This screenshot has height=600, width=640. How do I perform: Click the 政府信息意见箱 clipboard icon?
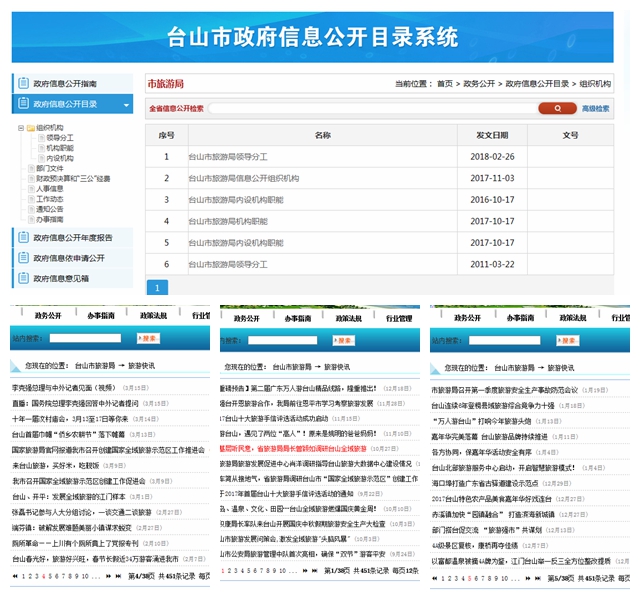click(23, 279)
